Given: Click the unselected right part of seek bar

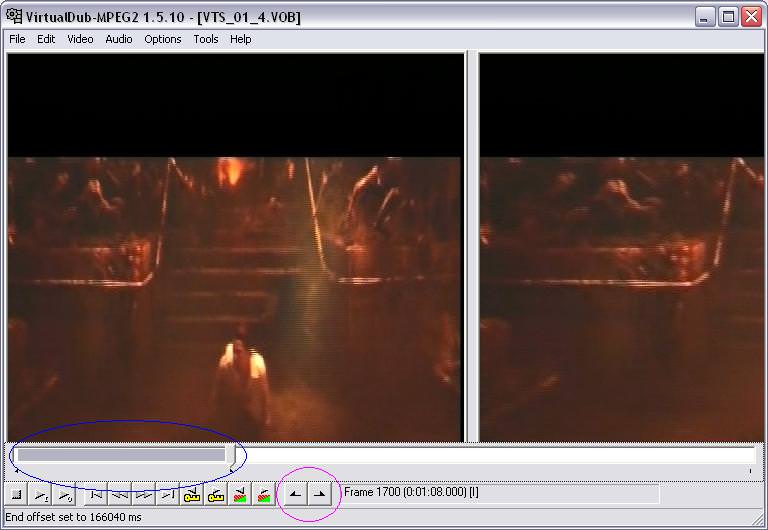Looking at the screenshot, I should coord(495,455).
